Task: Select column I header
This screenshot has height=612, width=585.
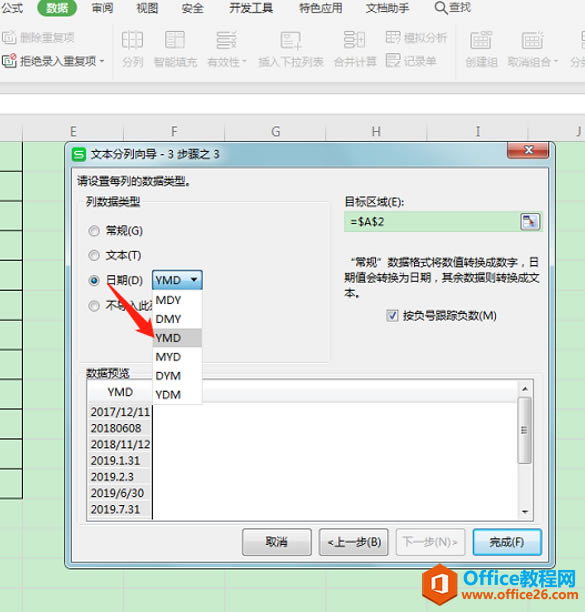Action: click(x=477, y=132)
